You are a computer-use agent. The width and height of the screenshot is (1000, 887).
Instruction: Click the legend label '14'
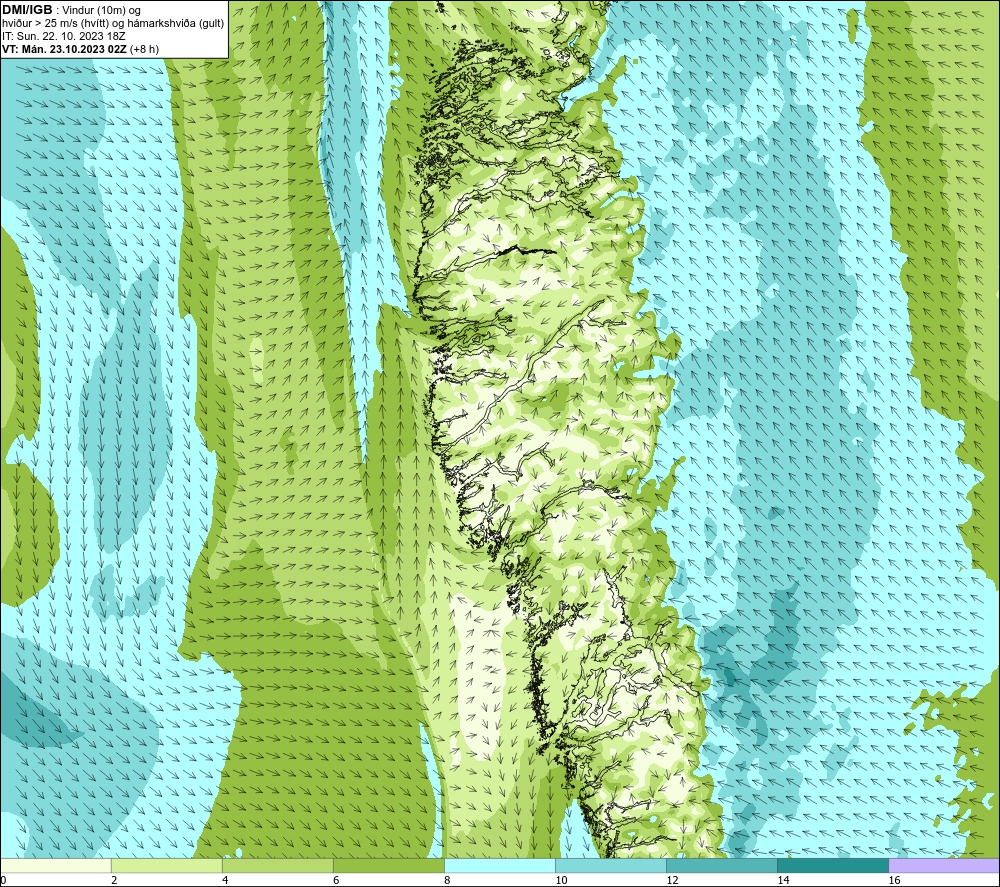[x=783, y=880]
